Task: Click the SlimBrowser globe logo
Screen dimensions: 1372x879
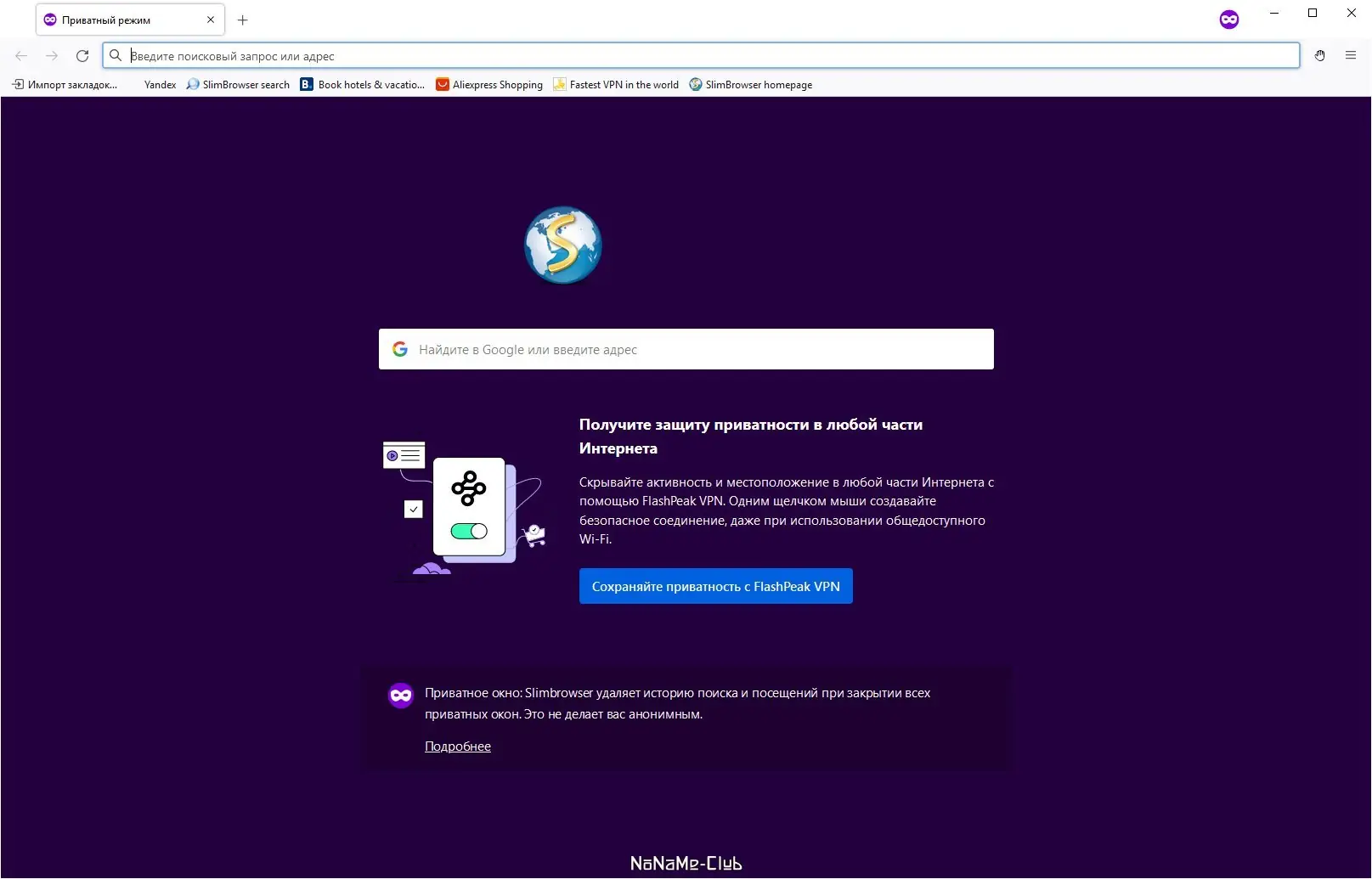Action: tap(562, 245)
